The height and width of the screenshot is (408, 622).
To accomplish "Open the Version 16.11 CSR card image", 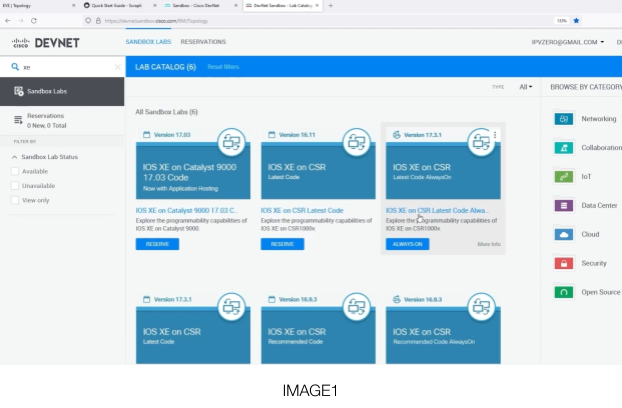I will point(318,170).
